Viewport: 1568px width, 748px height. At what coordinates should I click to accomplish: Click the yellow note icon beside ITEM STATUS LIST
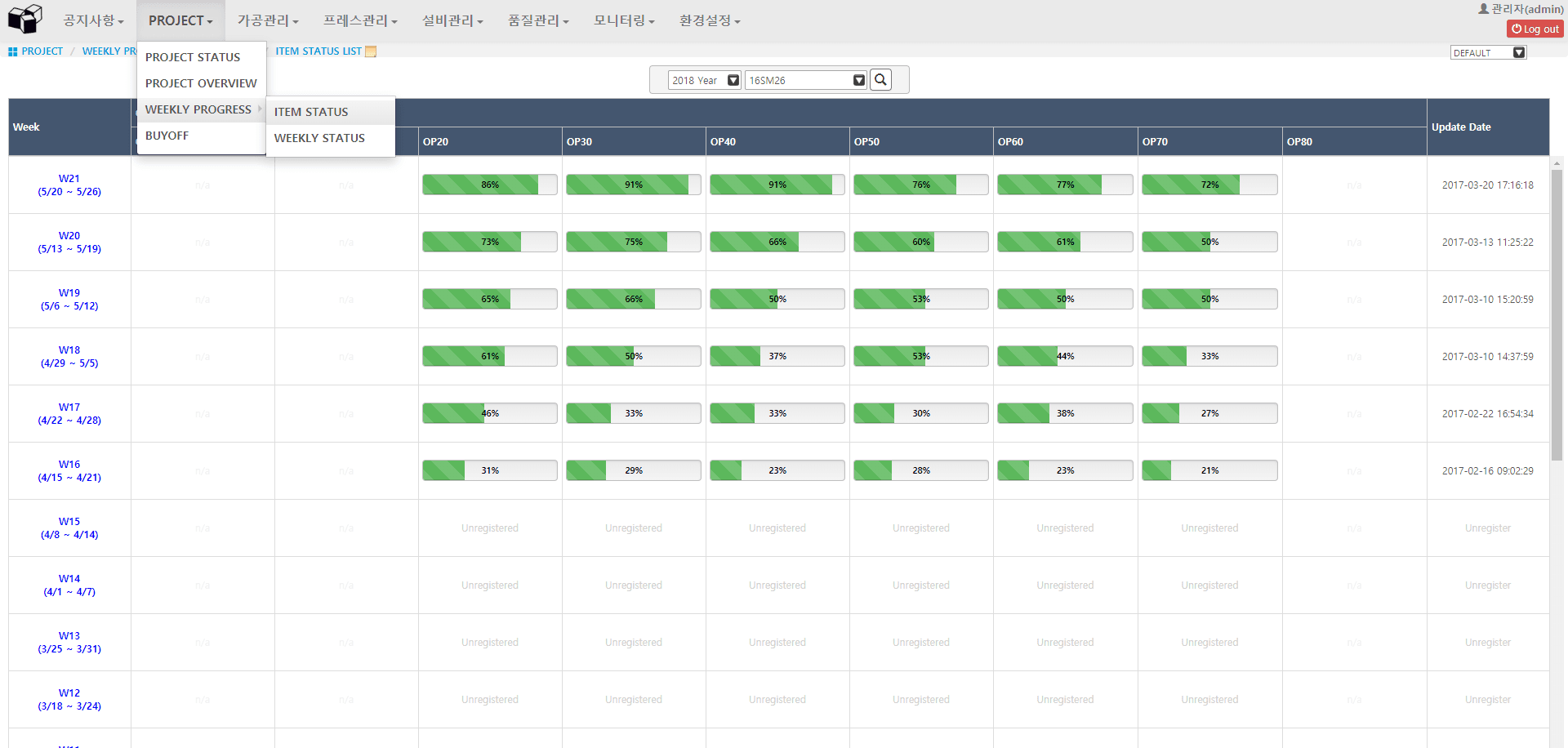(x=371, y=51)
